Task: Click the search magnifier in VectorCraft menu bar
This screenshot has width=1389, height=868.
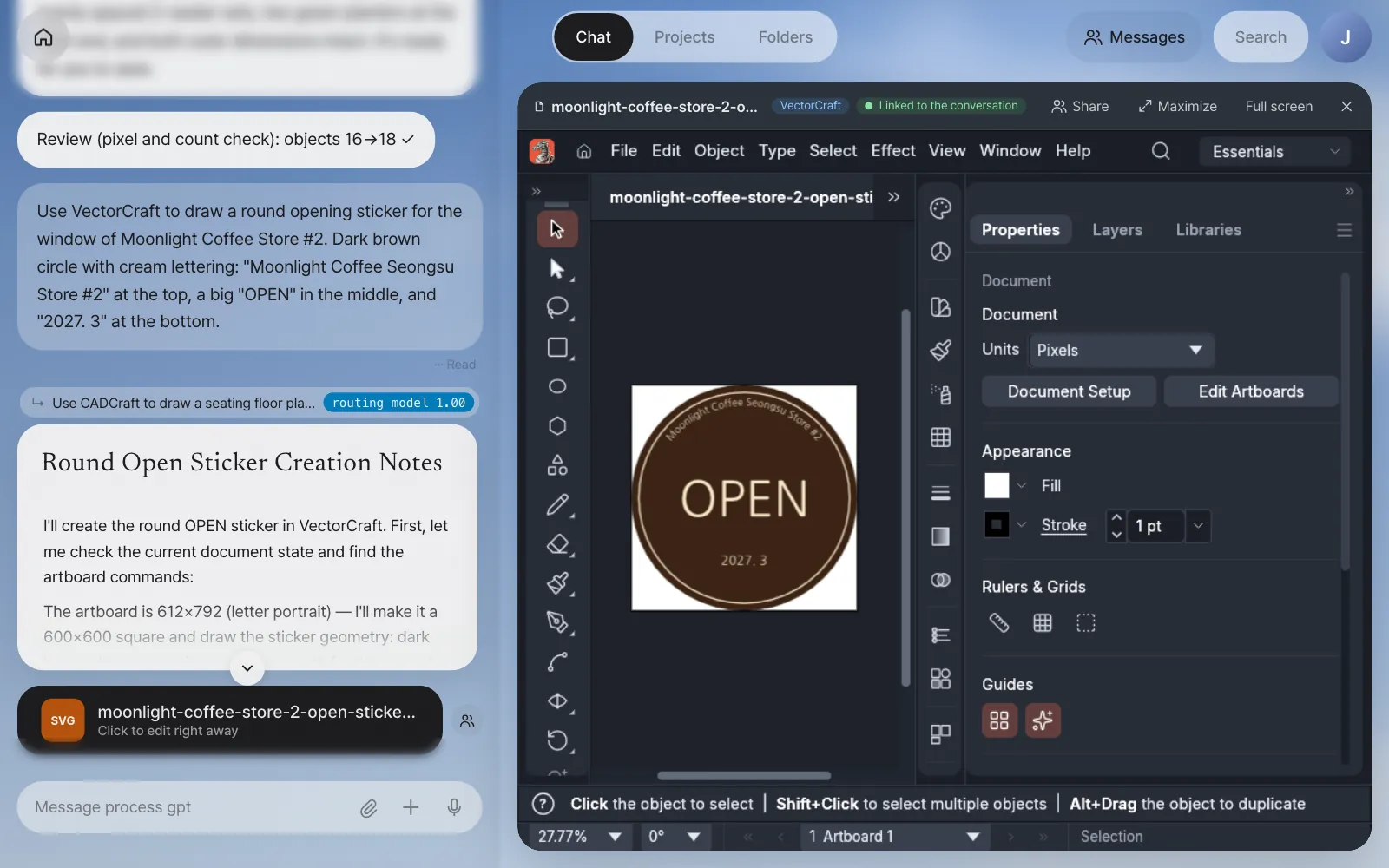Action: 1161,151
